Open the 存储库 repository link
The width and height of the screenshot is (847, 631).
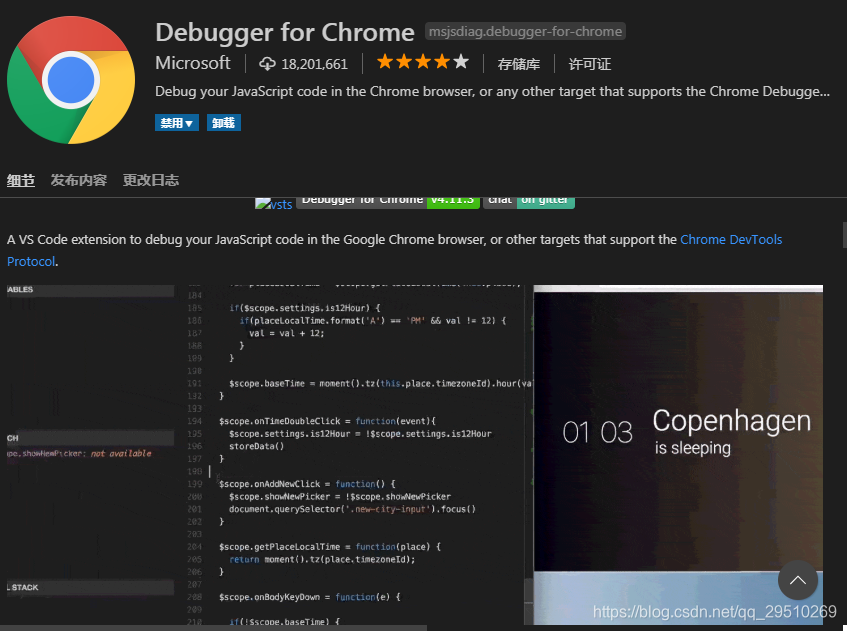click(x=519, y=64)
